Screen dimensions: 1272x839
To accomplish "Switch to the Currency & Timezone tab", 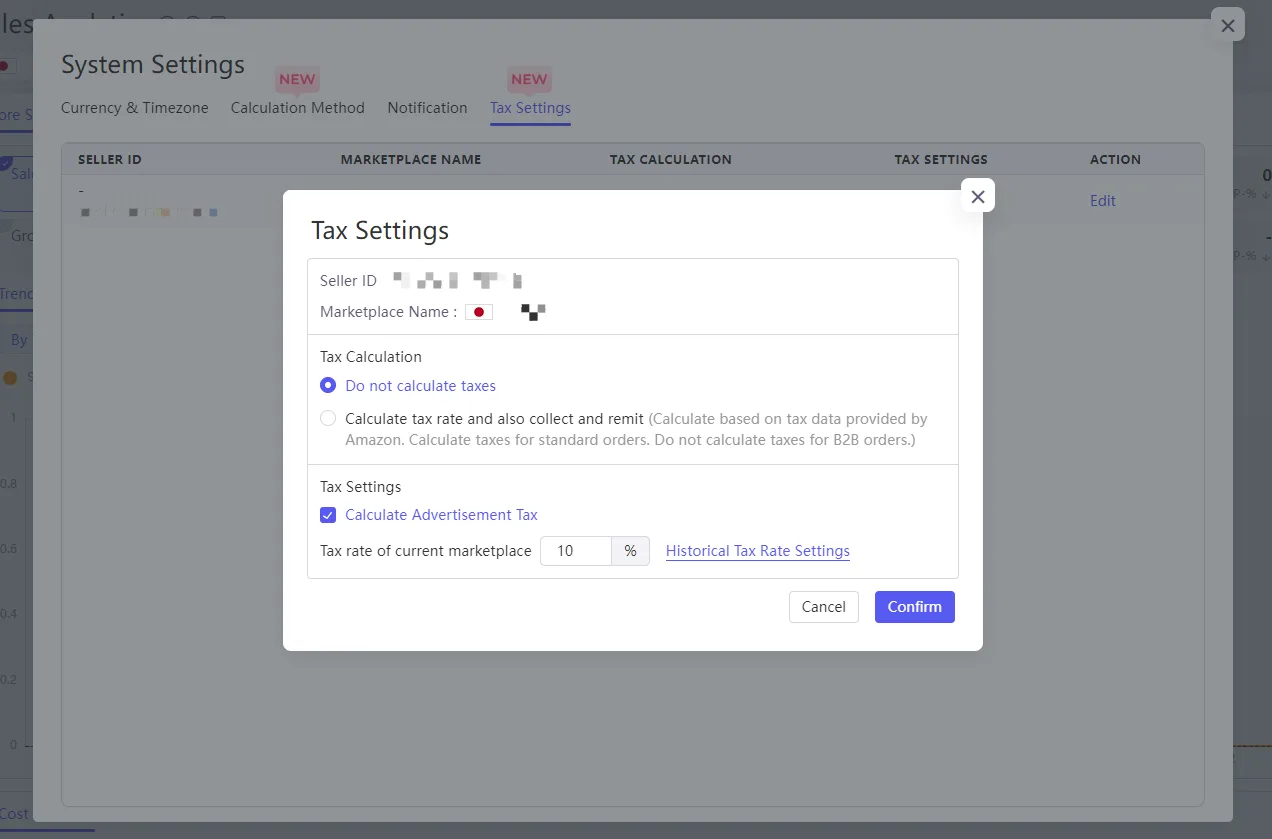I will pos(135,108).
